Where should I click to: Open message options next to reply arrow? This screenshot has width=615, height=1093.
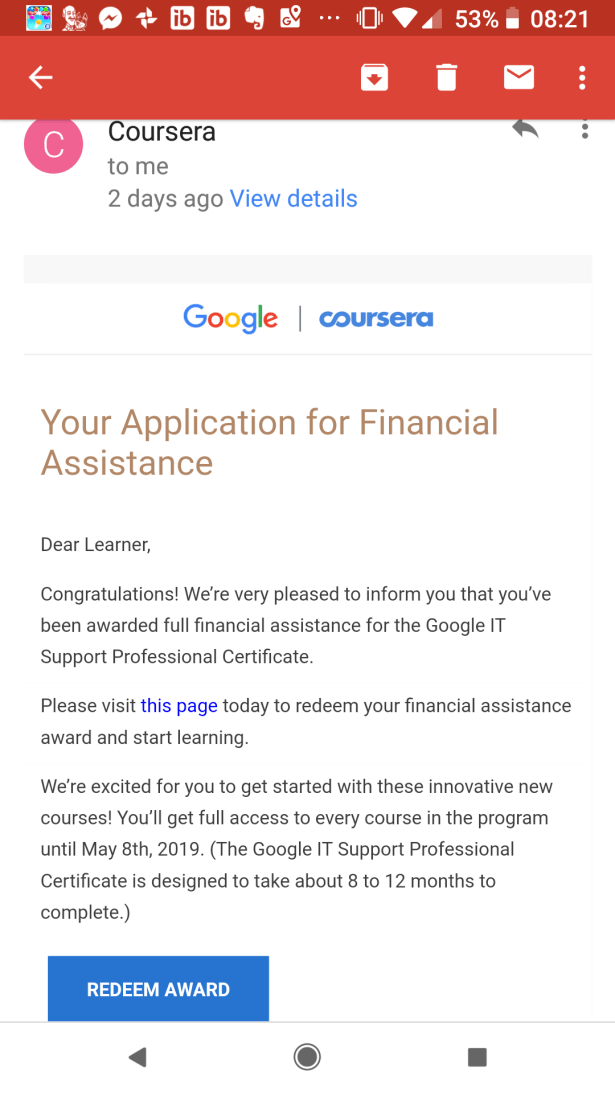point(585,129)
